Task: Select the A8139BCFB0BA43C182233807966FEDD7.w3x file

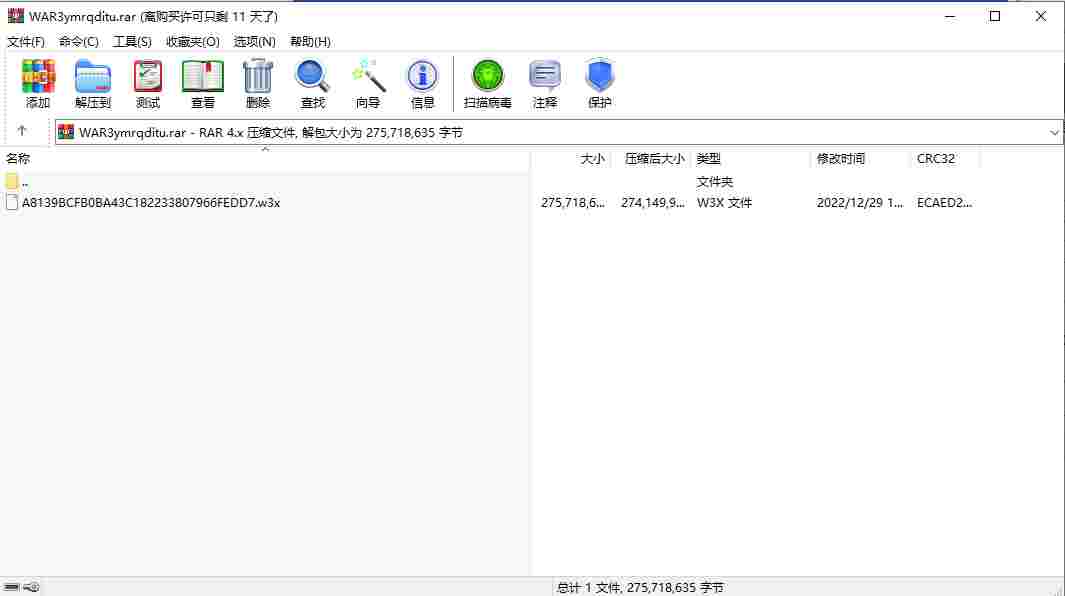Action: pos(151,203)
